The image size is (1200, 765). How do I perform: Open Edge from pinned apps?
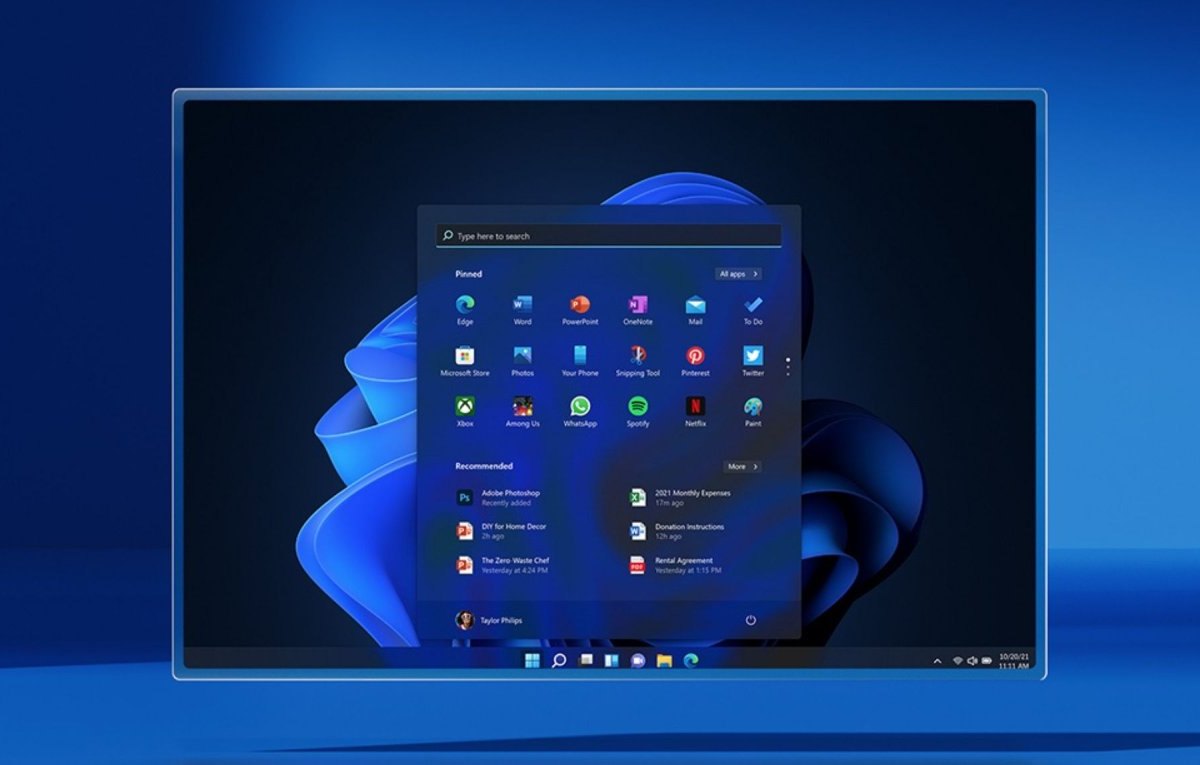pyautogui.click(x=465, y=309)
